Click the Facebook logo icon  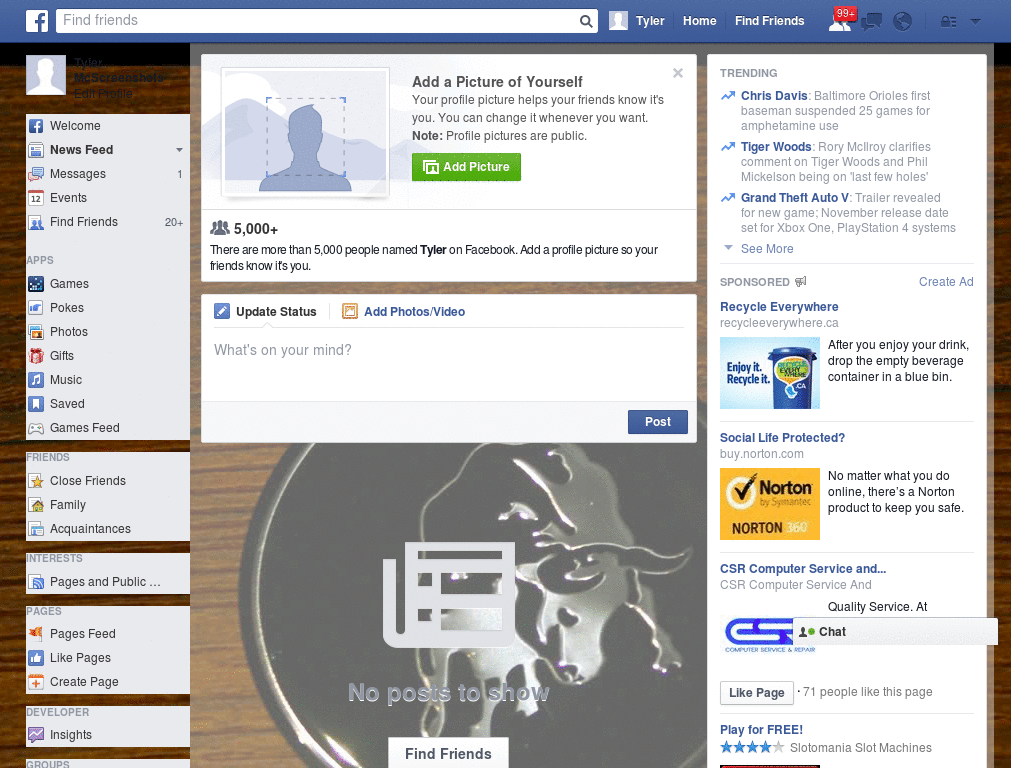click(37, 21)
